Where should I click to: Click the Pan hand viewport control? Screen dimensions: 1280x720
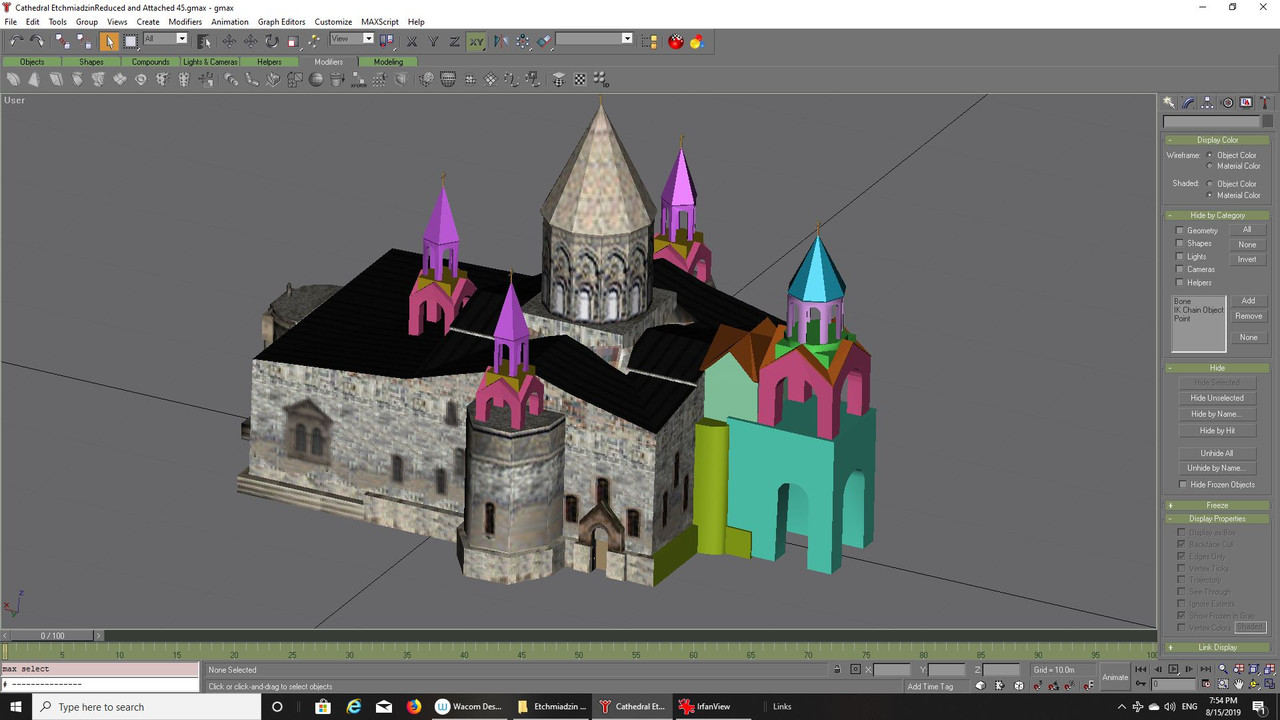point(1238,685)
